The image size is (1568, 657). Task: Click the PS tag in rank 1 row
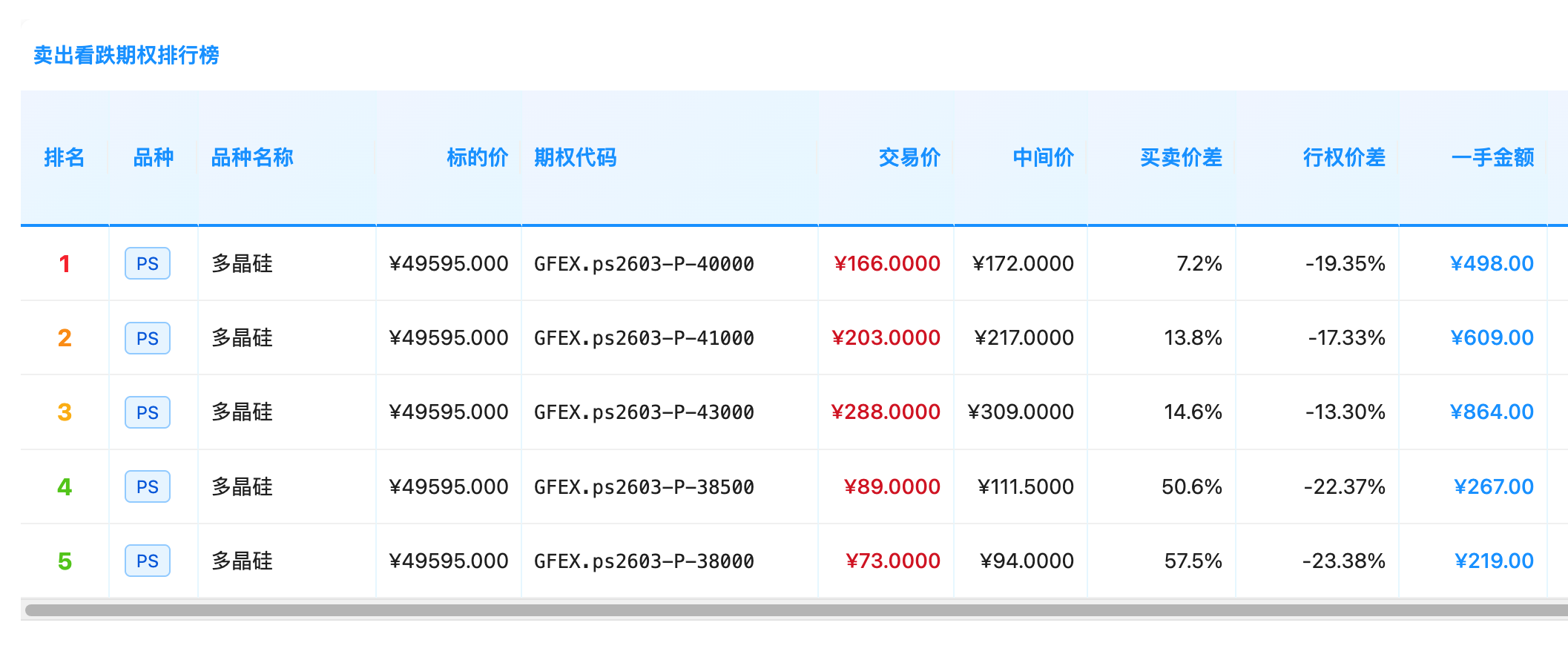(148, 263)
